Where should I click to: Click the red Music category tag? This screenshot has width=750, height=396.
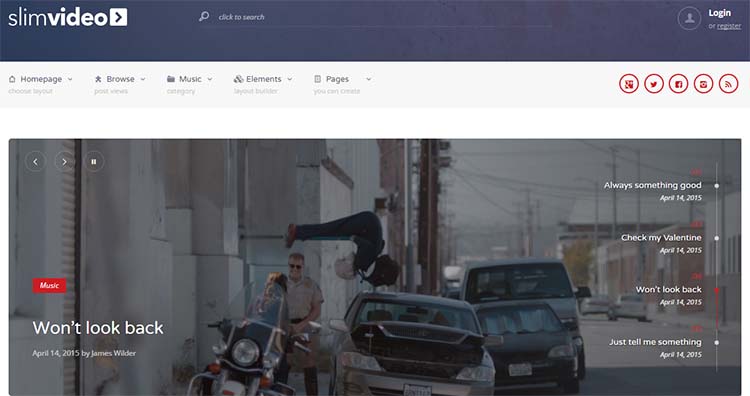[x=49, y=286]
